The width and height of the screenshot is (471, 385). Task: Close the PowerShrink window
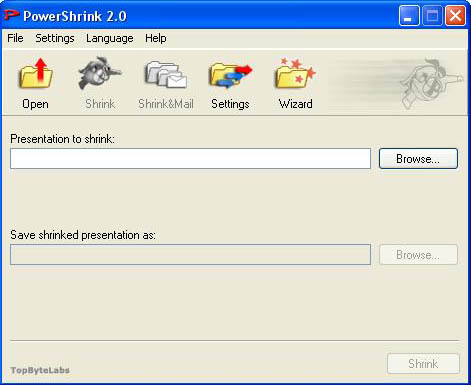click(455, 15)
